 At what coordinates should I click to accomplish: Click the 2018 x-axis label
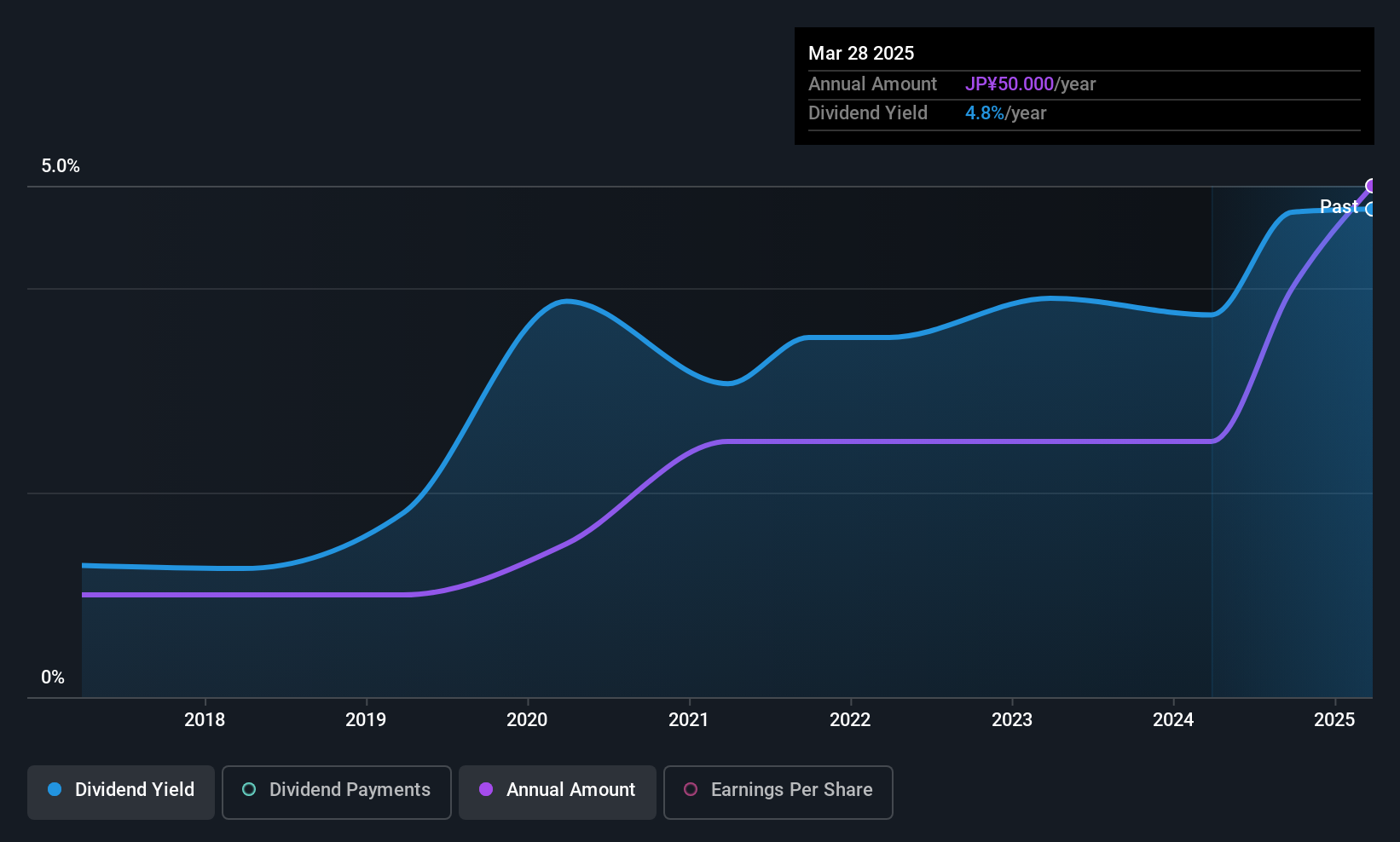[205, 720]
